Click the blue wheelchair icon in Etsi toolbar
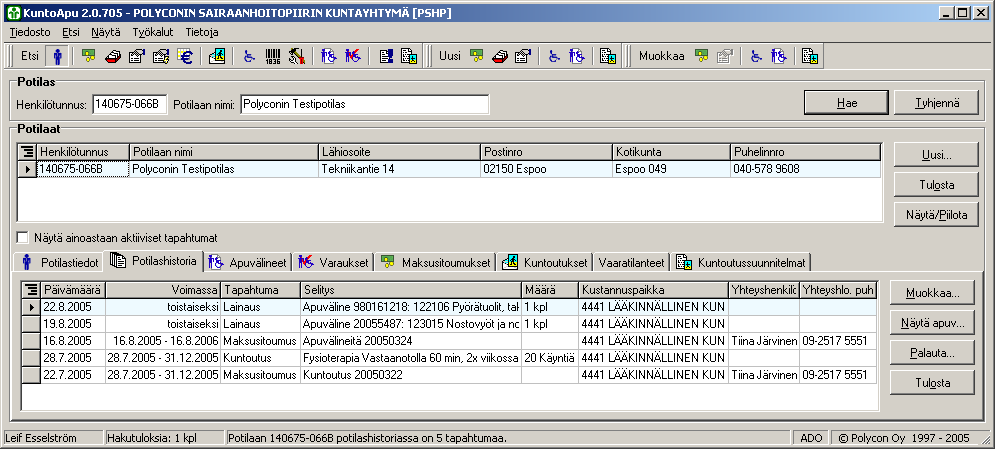Viewport: 995px width, 449px height. click(249, 56)
